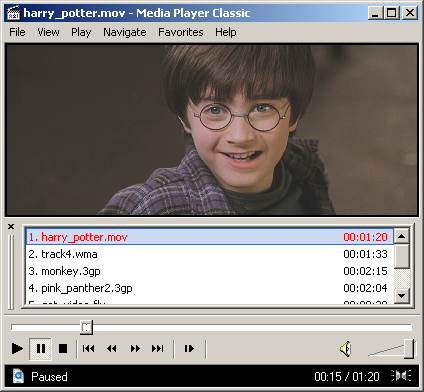Click the stereo audio icon in the status bar
Image resolution: width=424 pixels, height=392 pixels.
click(x=402, y=376)
